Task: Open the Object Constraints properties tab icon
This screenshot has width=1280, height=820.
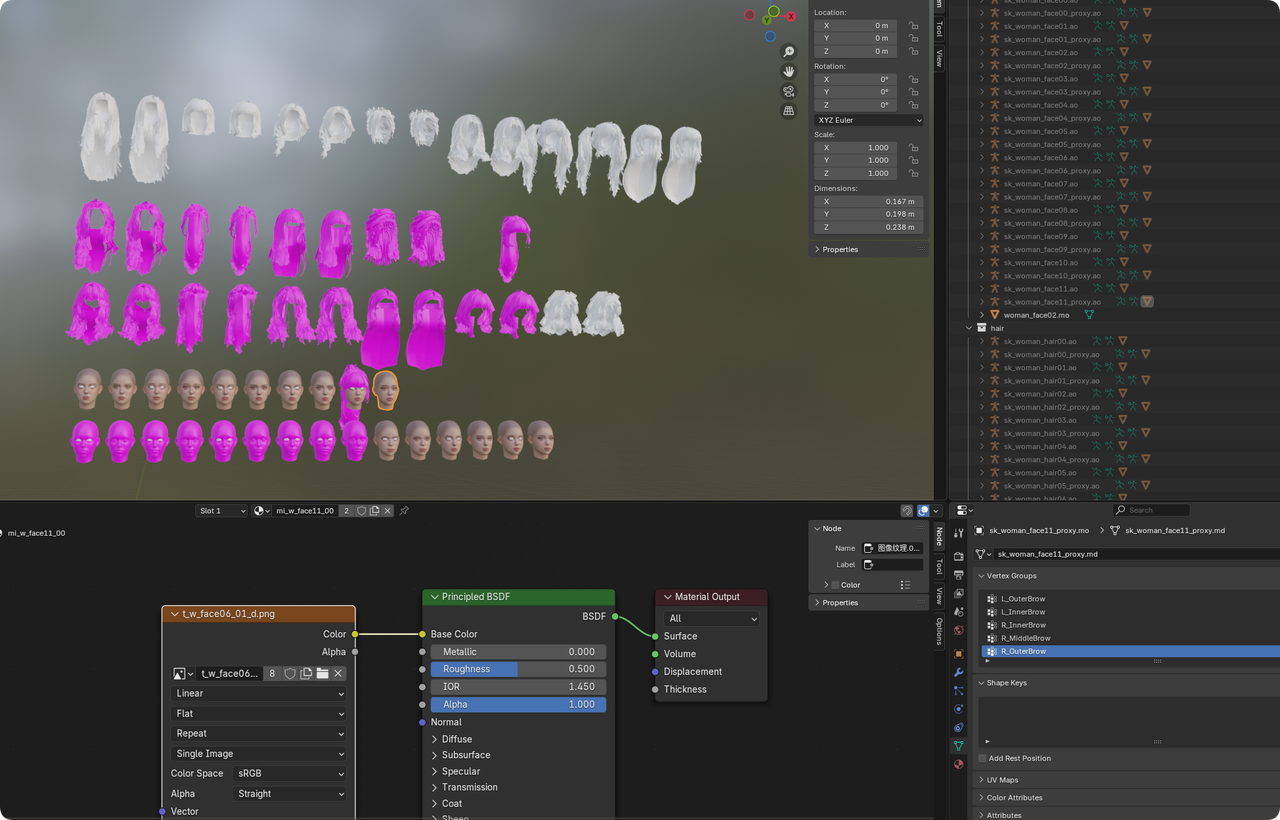Action: click(959, 727)
